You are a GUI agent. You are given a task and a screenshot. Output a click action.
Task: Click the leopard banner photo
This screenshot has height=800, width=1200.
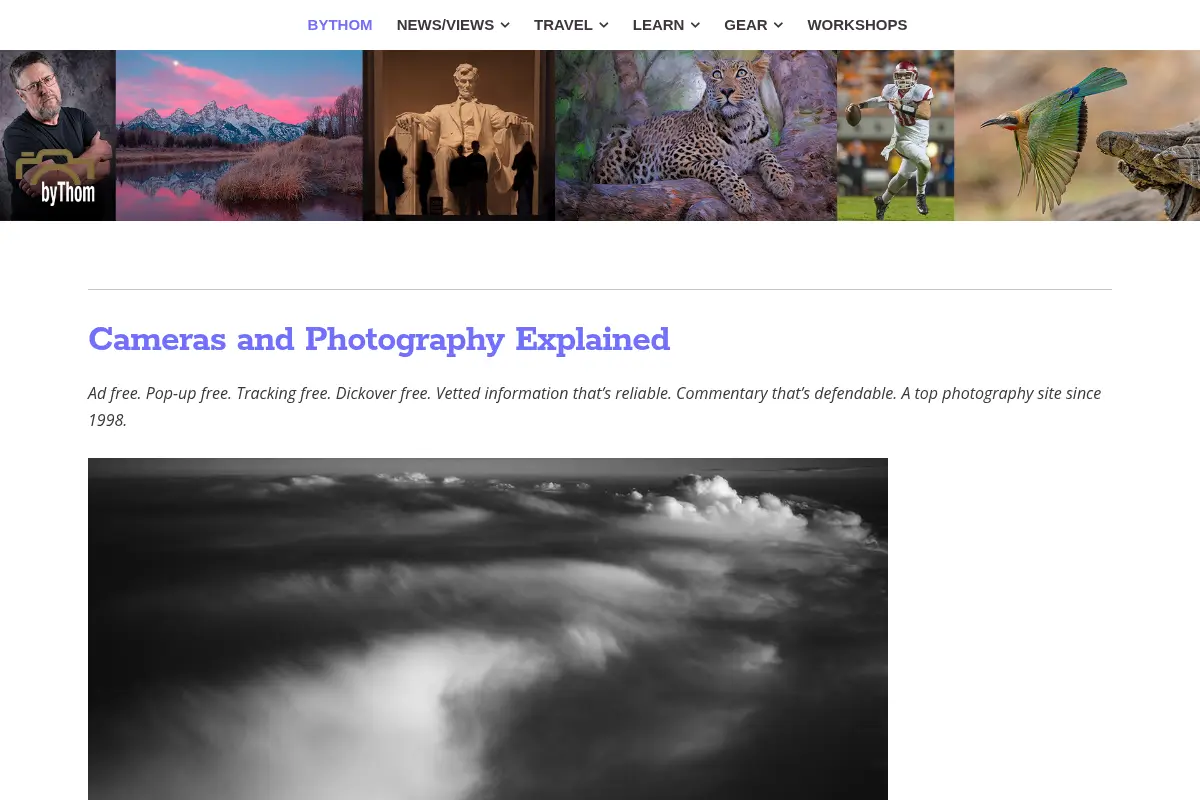(696, 135)
